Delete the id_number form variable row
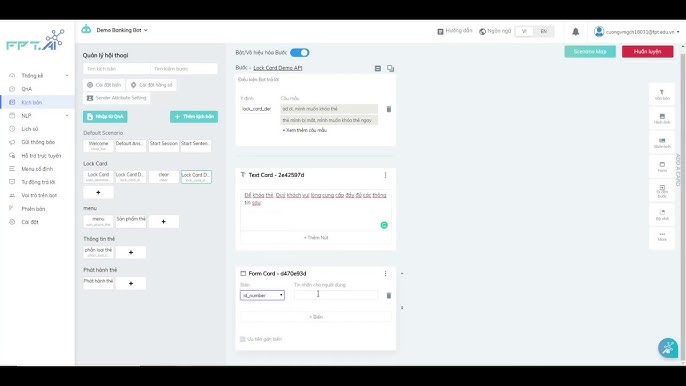The height and width of the screenshot is (386, 686). tap(388, 295)
